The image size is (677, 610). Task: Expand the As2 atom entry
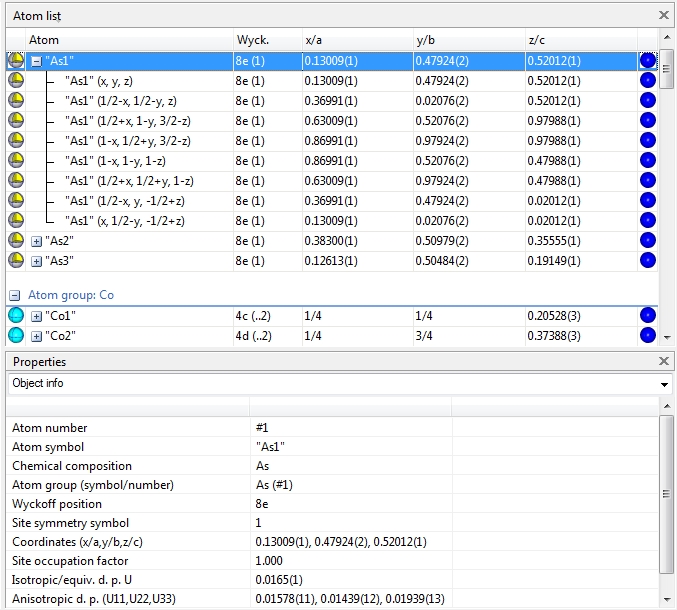(x=37, y=241)
